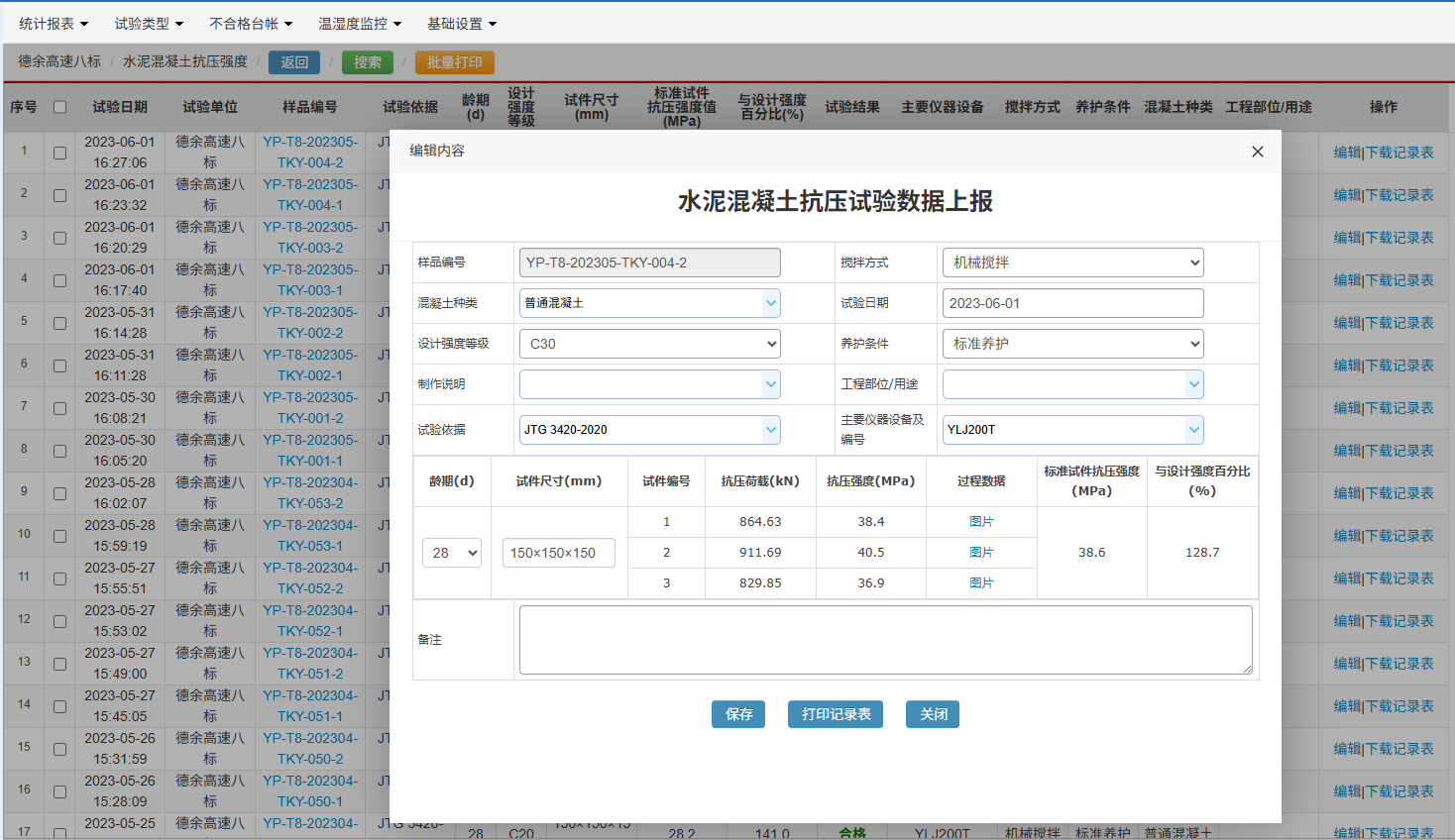Check the checkbox for row 1
Image resolution: width=1455 pixels, height=840 pixels.
pos(59,153)
